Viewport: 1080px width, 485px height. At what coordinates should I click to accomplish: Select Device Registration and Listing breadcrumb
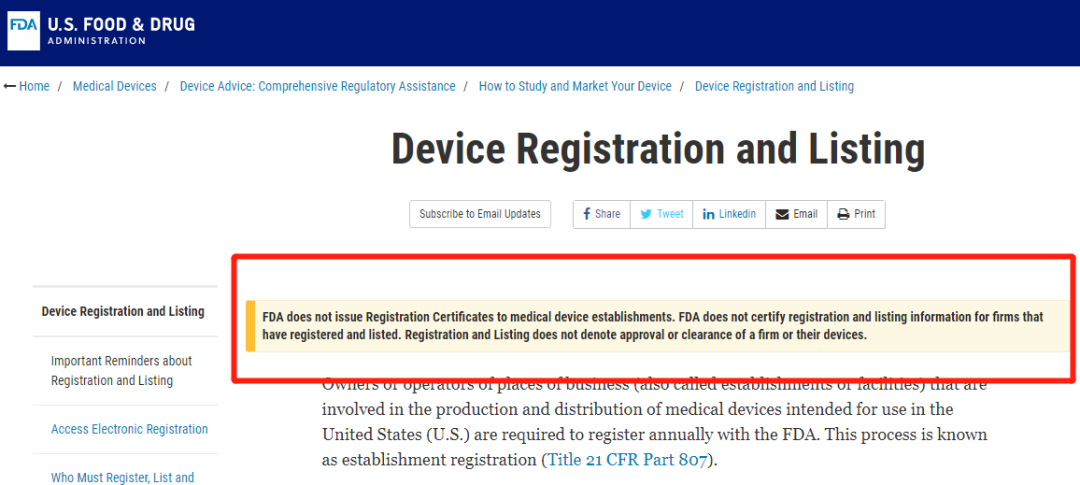[x=774, y=86]
